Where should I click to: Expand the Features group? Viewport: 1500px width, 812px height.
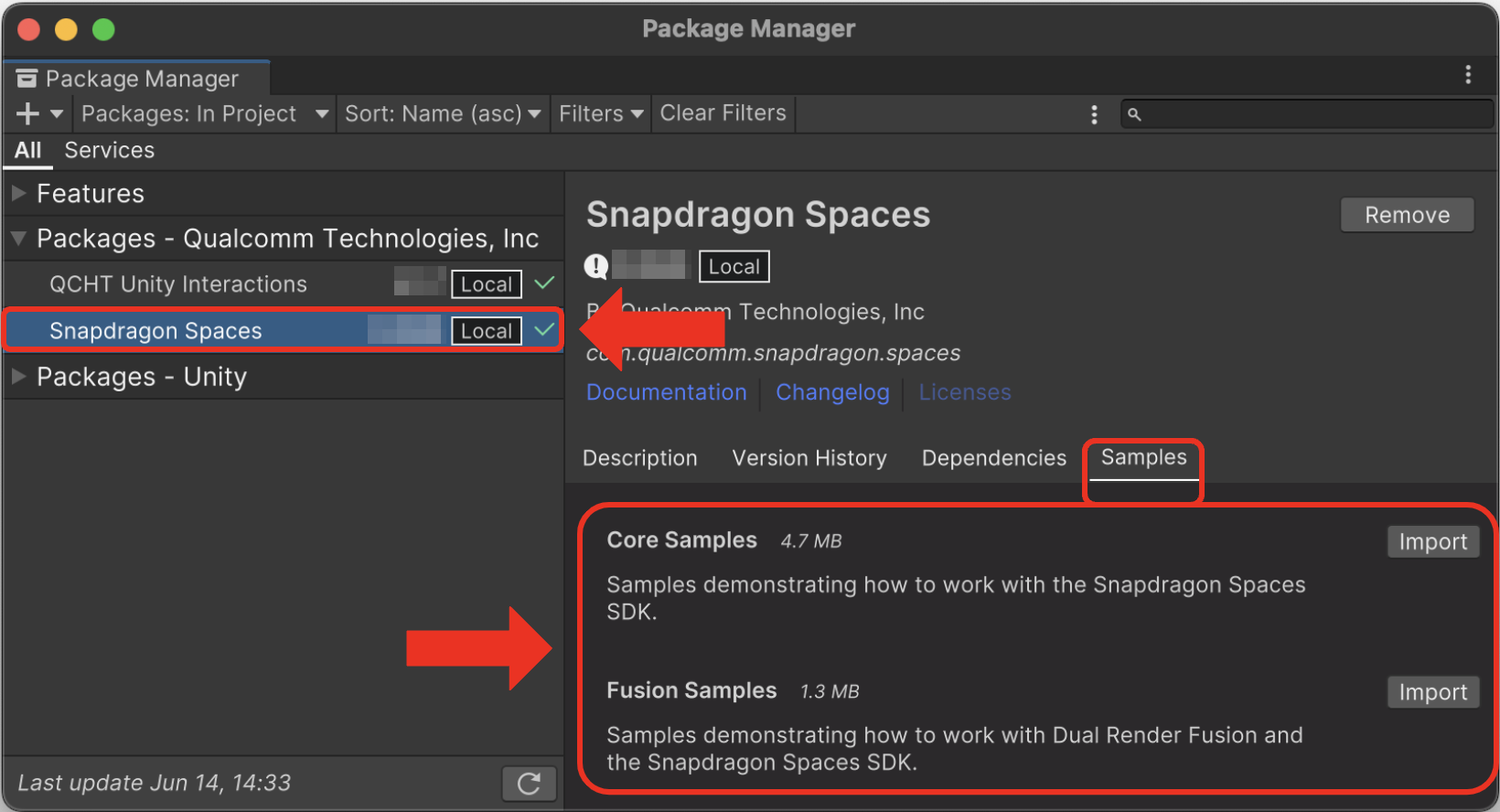point(17,193)
